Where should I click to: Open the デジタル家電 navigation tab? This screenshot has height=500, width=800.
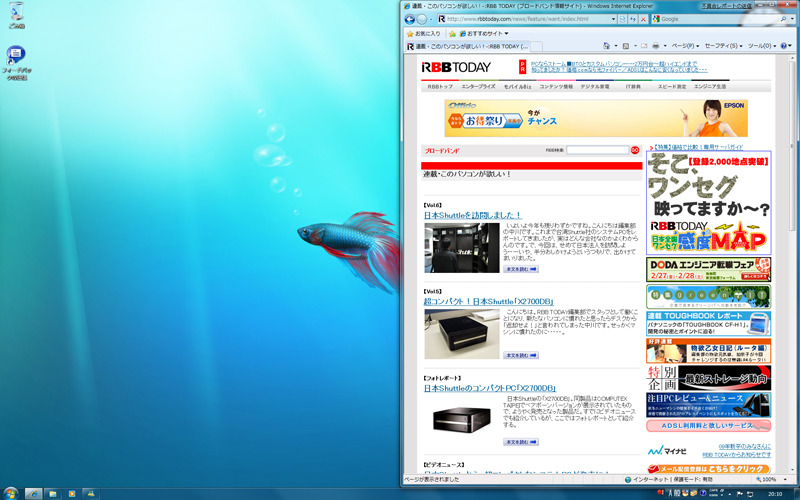click(594, 87)
